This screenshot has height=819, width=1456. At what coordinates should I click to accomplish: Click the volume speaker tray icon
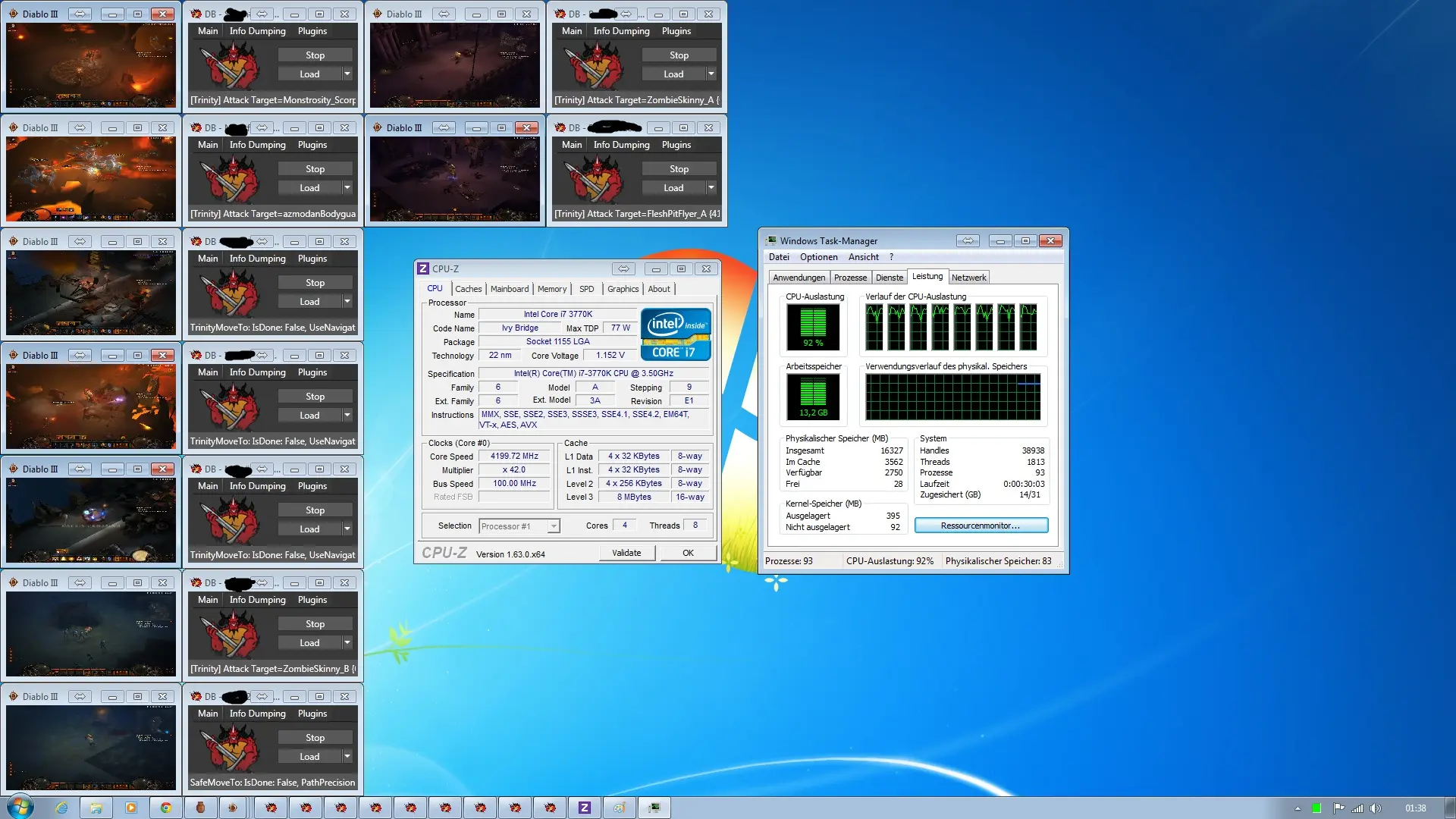click(1376, 808)
